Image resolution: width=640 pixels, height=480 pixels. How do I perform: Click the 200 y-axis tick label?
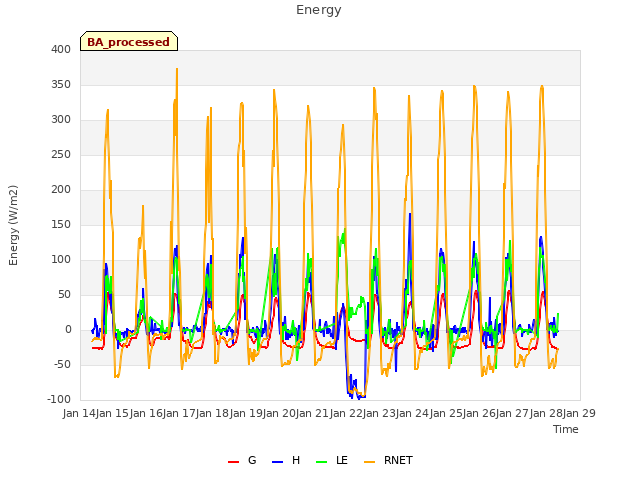pos(61,189)
